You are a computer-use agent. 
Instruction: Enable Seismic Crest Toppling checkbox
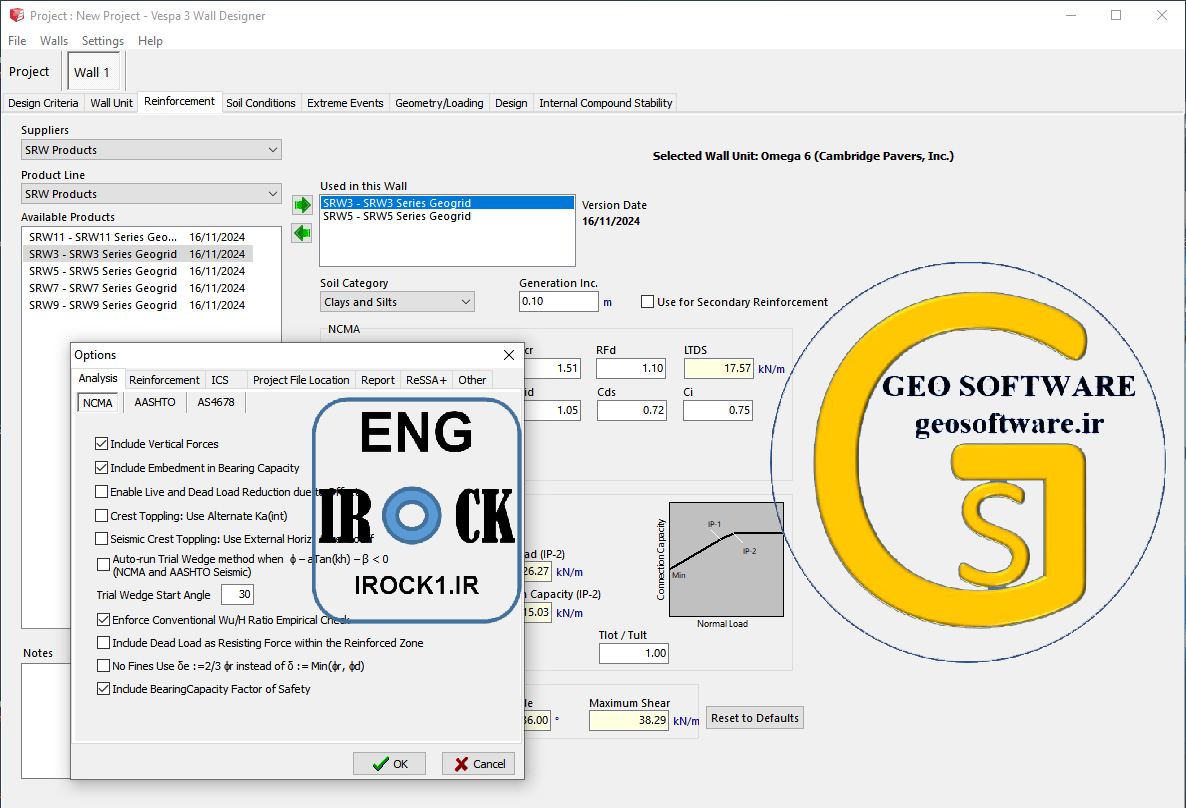point(101,539)
